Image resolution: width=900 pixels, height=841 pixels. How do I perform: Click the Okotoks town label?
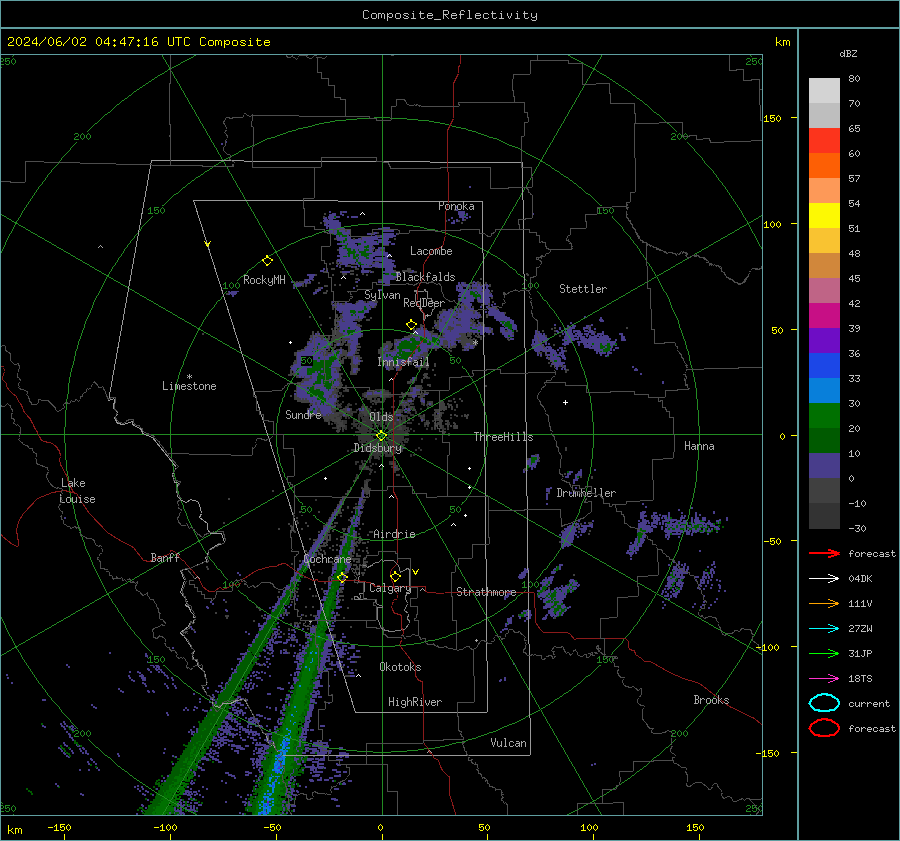tap(400, 667)
